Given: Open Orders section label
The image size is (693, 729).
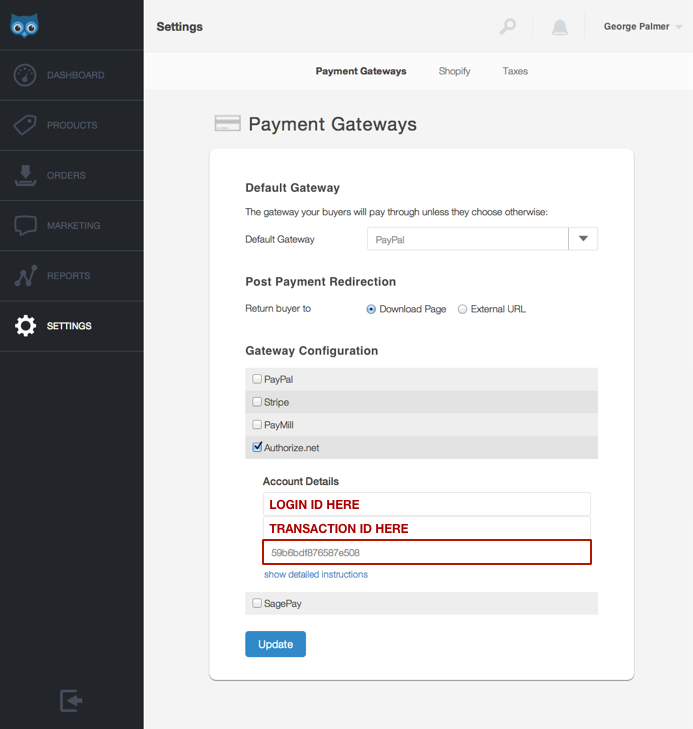Looking at the screenshot, I should click(x=66, y=176).
